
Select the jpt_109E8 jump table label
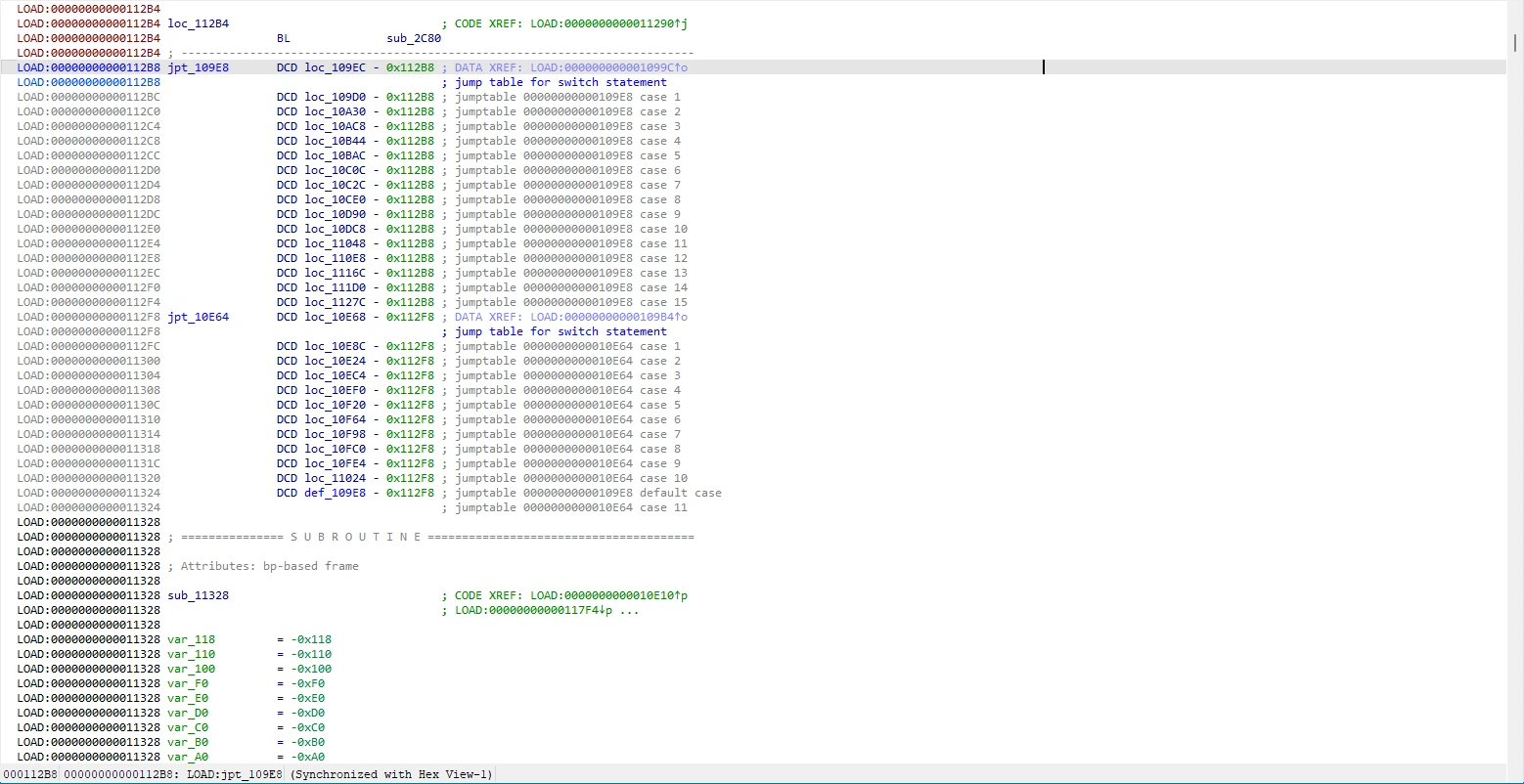pos(199,67)
